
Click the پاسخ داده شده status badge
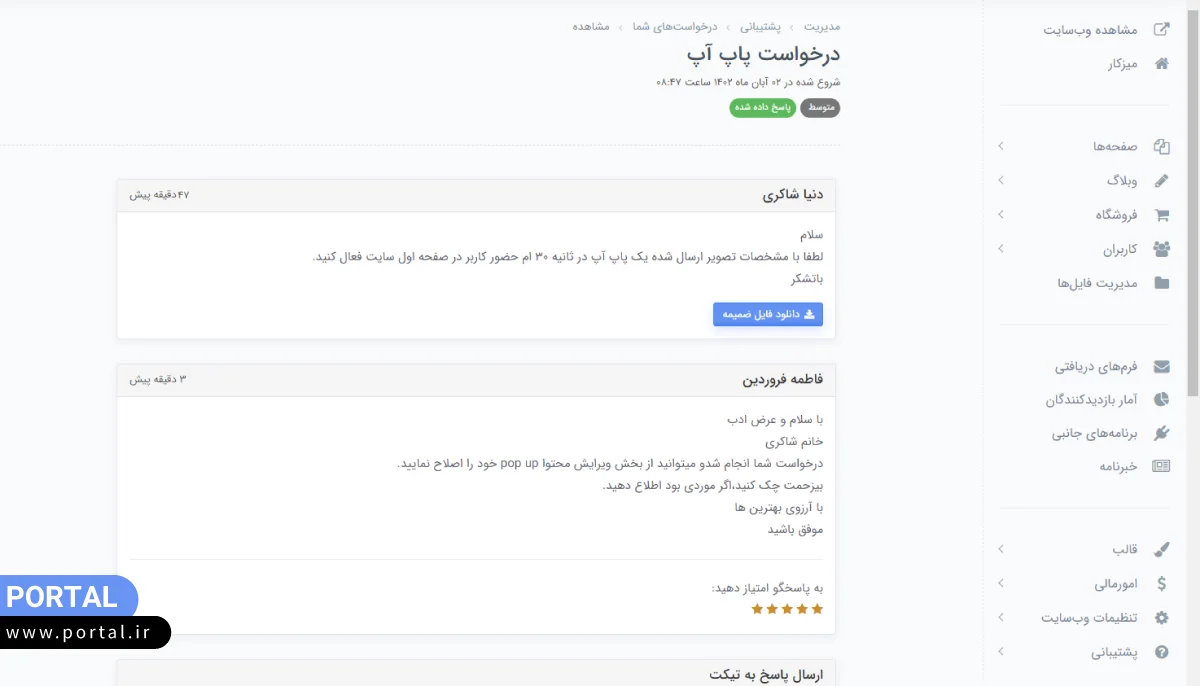tap(762, 107)
